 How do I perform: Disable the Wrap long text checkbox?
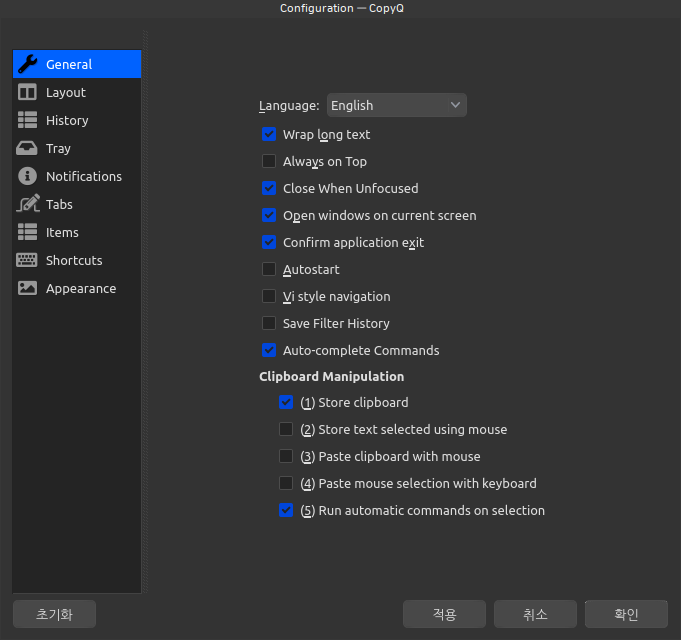pyautogui.click(x=269, y=134)
